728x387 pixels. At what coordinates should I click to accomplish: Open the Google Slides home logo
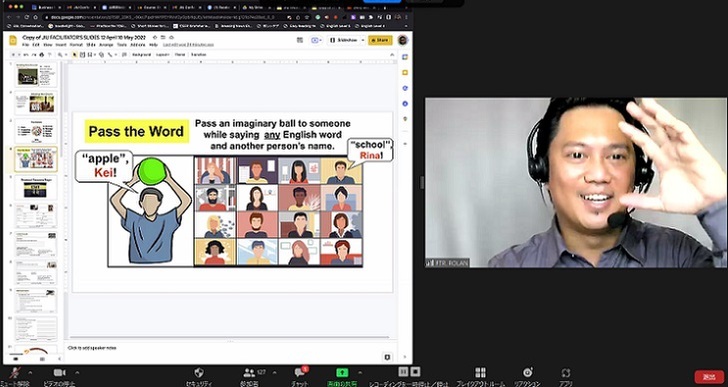(x=13, y=40)
